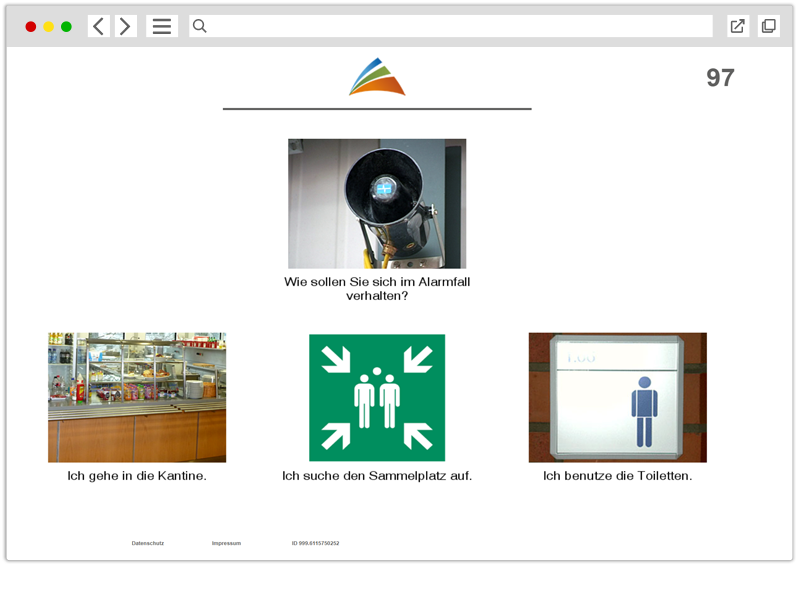Click the duplicate tabs icon
The width and height of the screenshot is (800, 600).
(x=768, y=27)
